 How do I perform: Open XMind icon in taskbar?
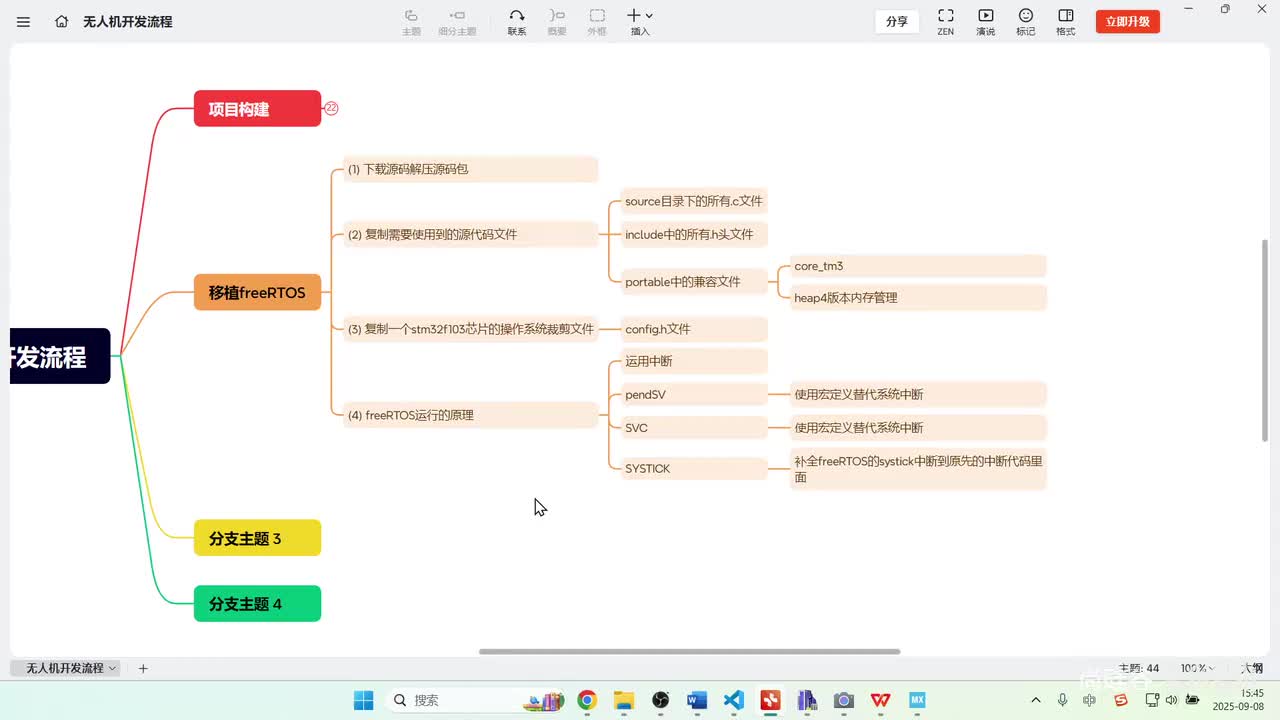[770, 700]
